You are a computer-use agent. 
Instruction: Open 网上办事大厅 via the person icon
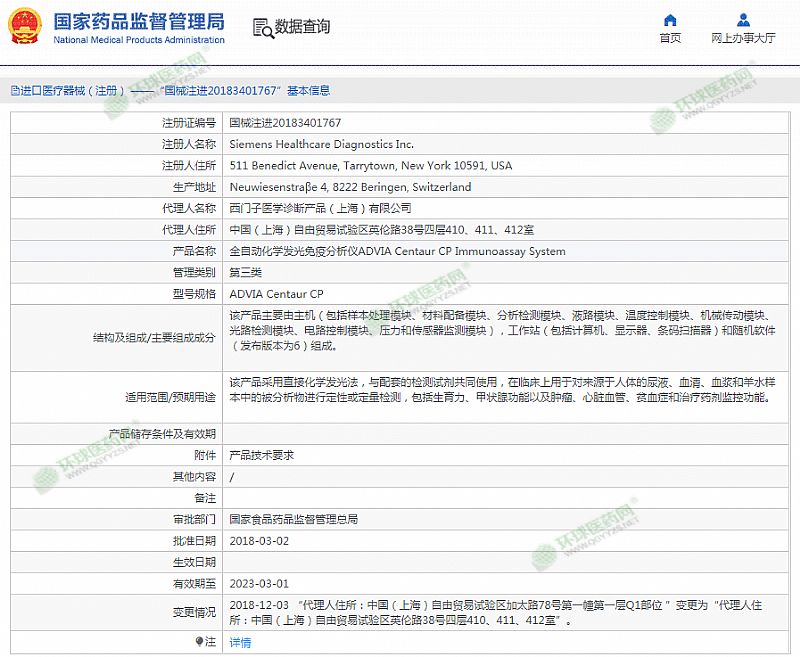tap(743, 20)
